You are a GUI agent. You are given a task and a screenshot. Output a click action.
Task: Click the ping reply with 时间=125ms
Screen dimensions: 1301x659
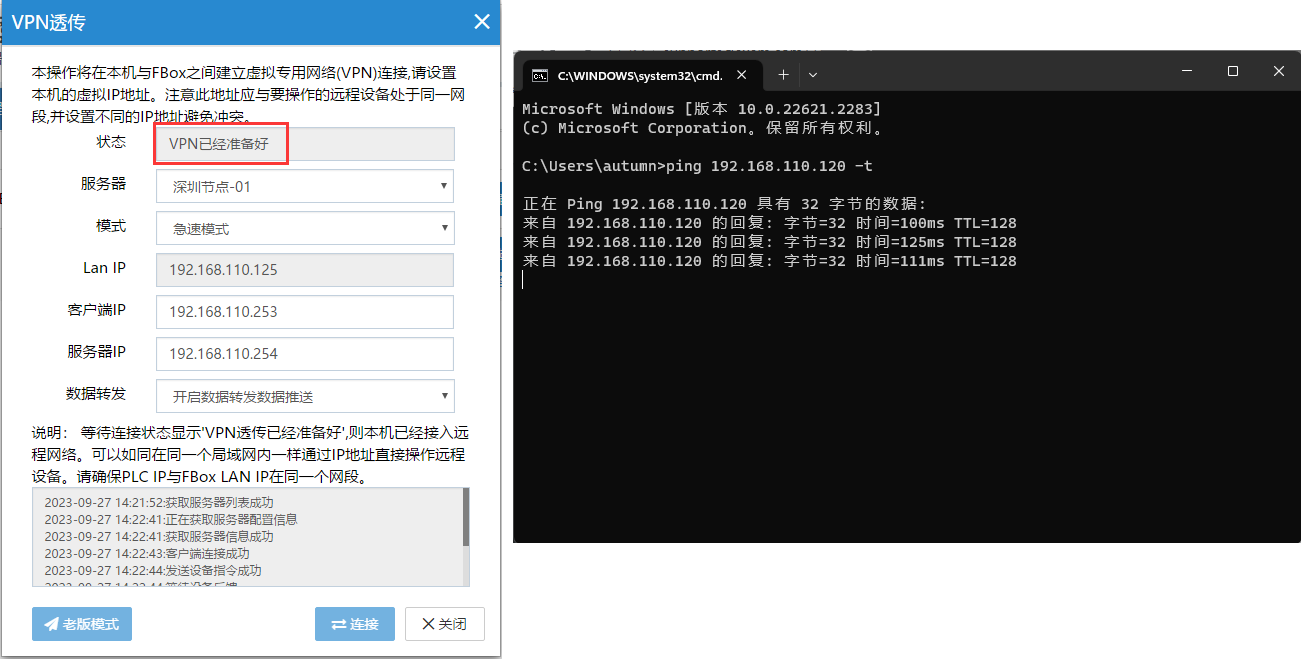point(769,242)
